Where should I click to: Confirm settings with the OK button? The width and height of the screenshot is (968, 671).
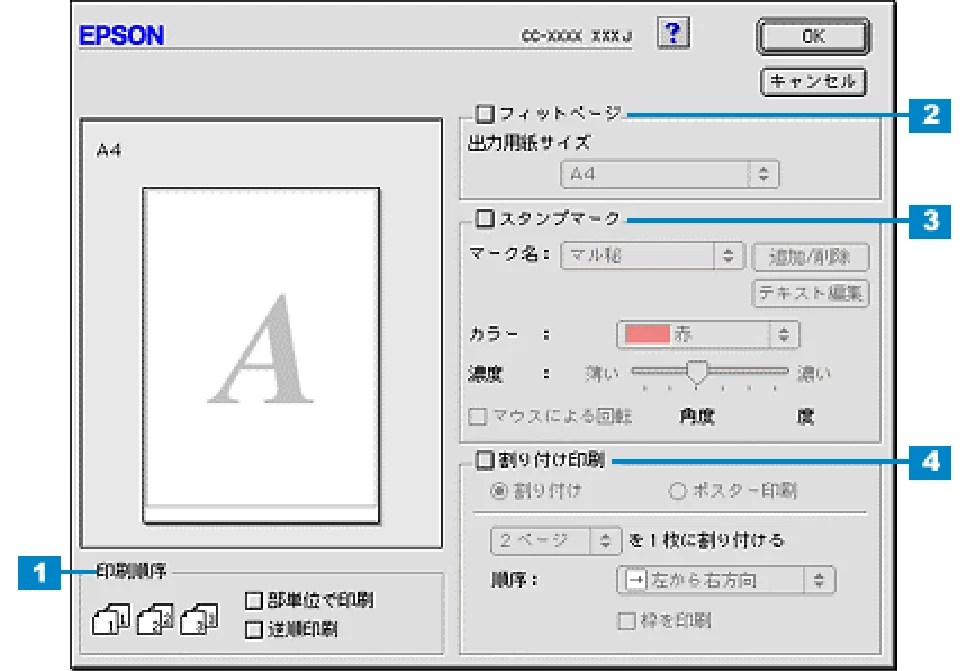pyautogui.click(x=813, y=36)
